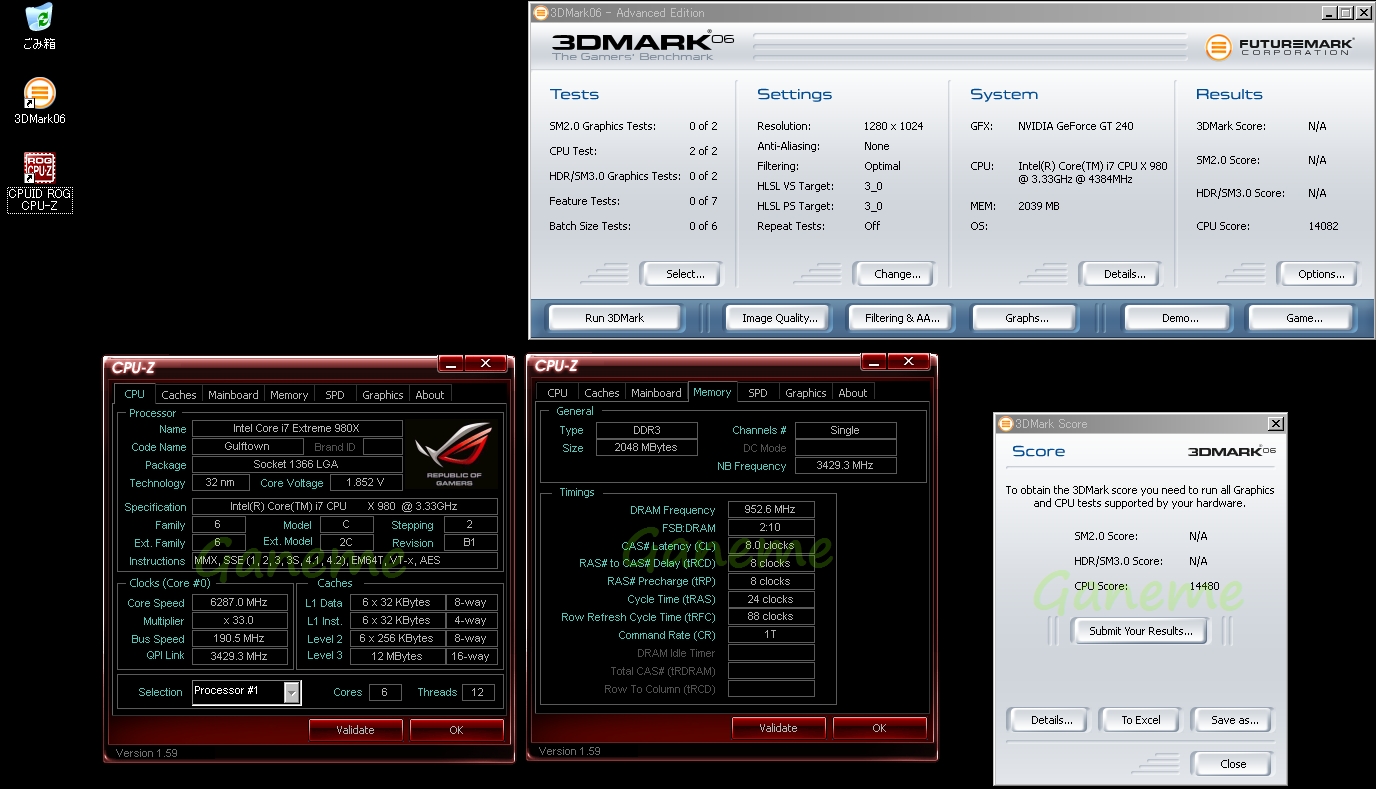Select the 3DMark06 desktop shortcut icon

point(39,101)
